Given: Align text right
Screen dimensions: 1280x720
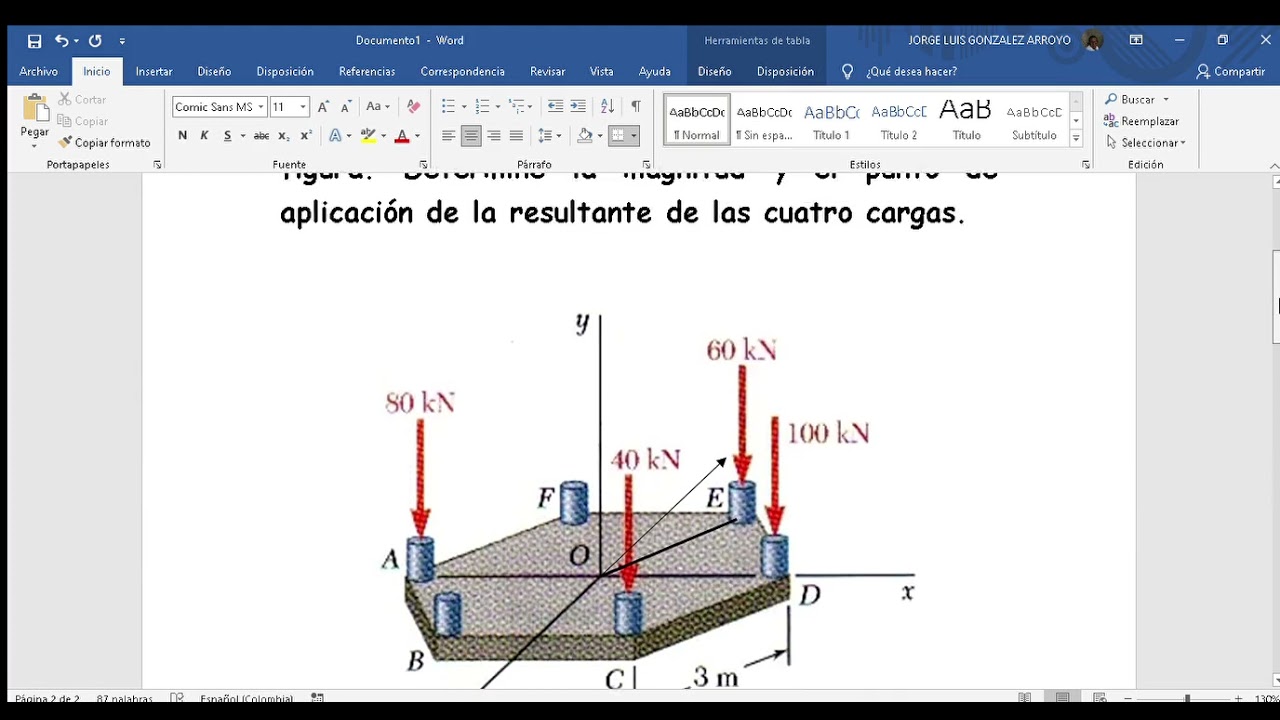Looking at the screenshot, I should 493,136.
